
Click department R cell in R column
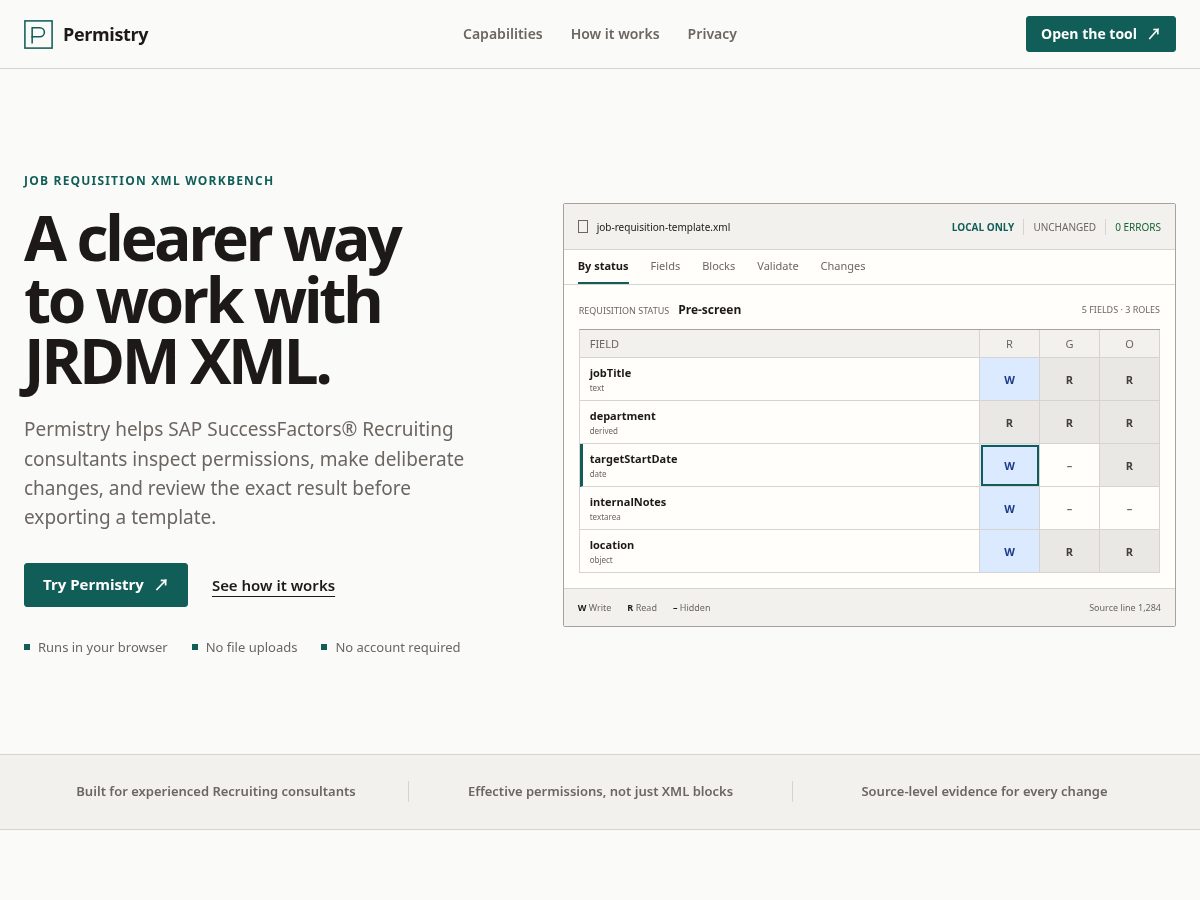tap(1009, 422)
